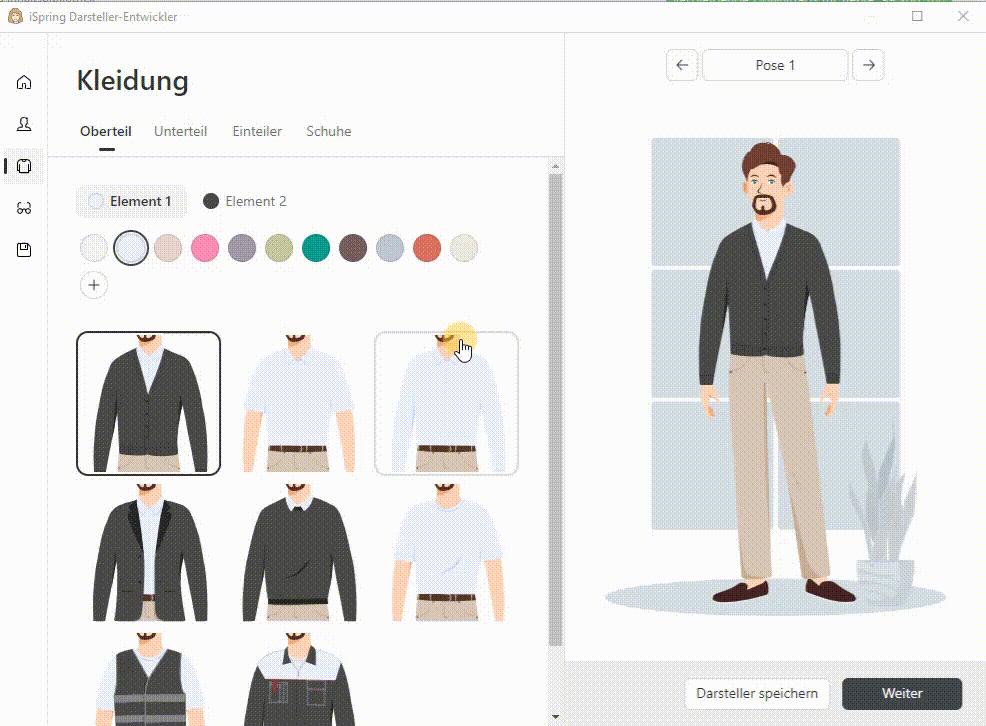Pick the pale blue-gray color swatch
Screen dimensions: 986x726
coord(390,248)
